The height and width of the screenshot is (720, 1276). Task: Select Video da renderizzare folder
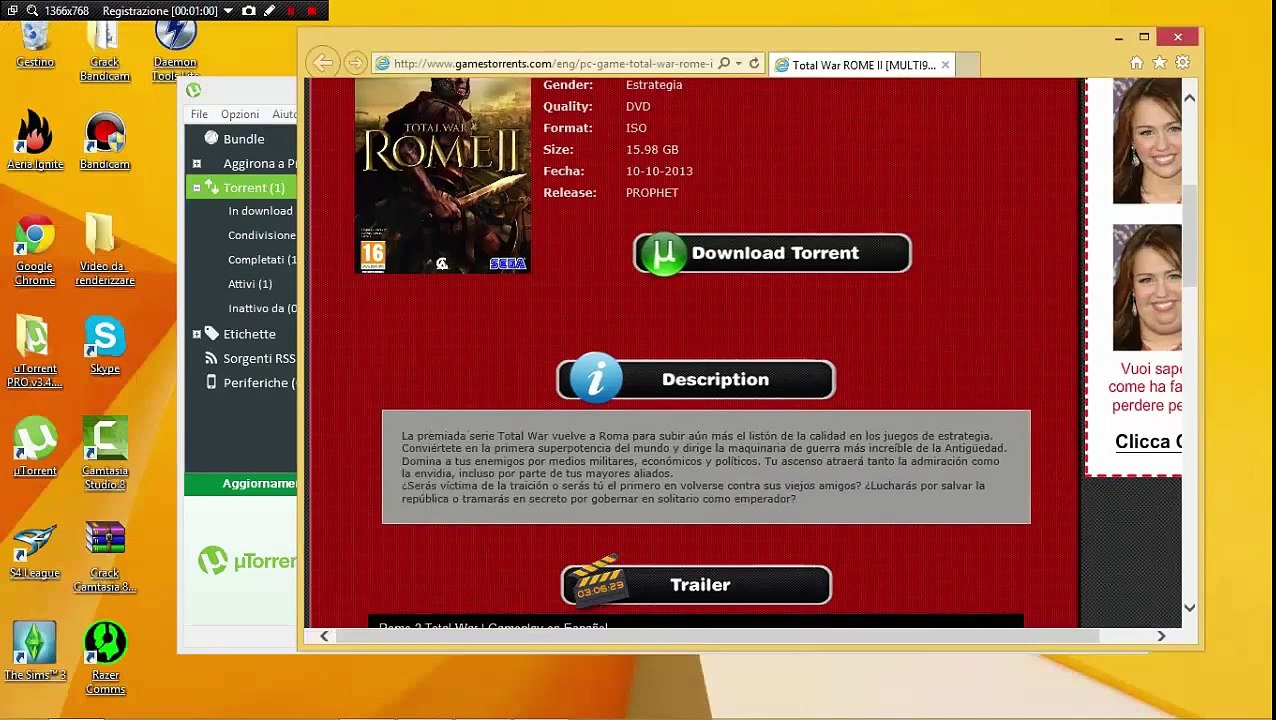(x=105, y=250)
